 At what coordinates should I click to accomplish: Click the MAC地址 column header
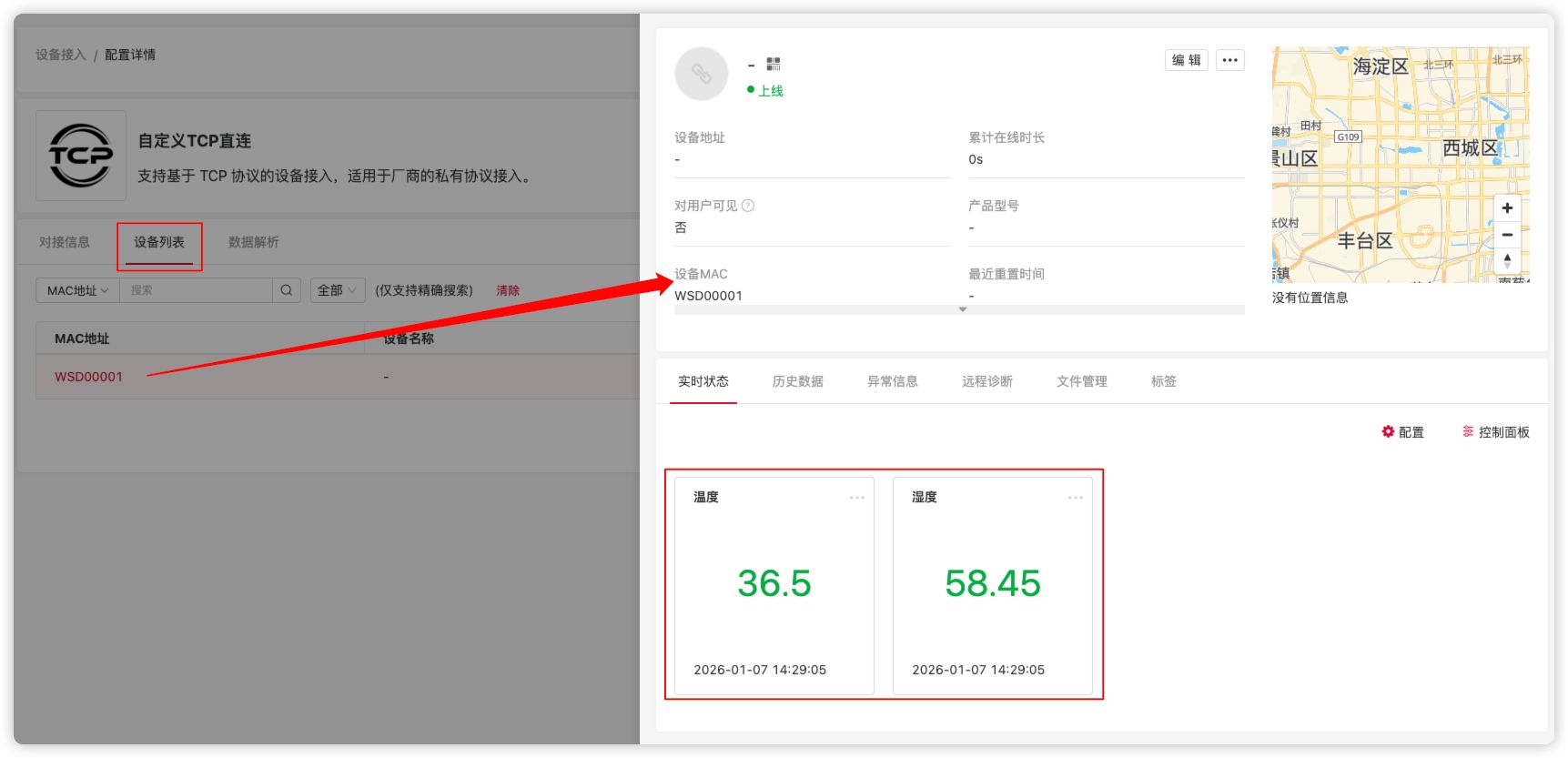click(x=82, y=339)
